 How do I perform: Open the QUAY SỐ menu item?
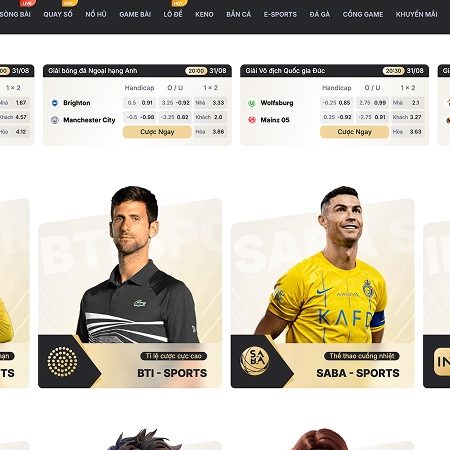(x=58, y=14)
